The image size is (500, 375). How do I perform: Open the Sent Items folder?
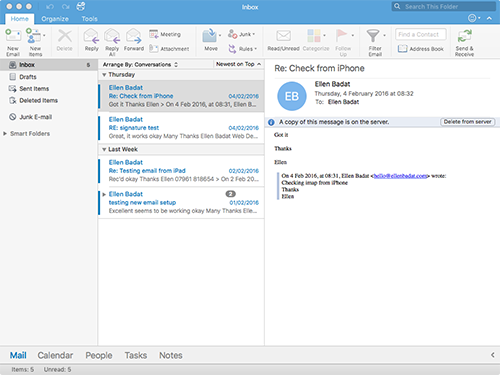tap(49, 89)
